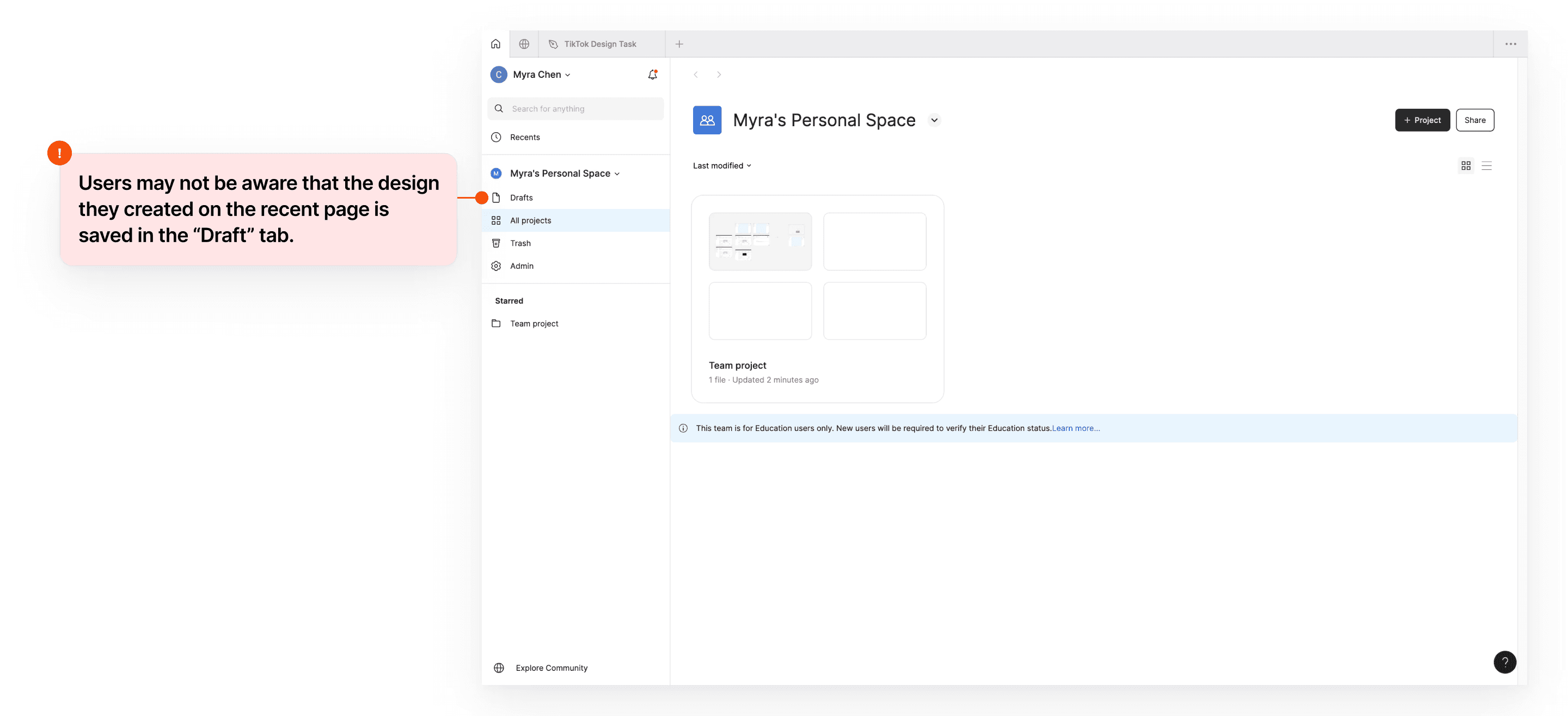Expand the Myra Chen account menu
Image resolution: width=1568 pixels, height=716 pixels.
541,74
